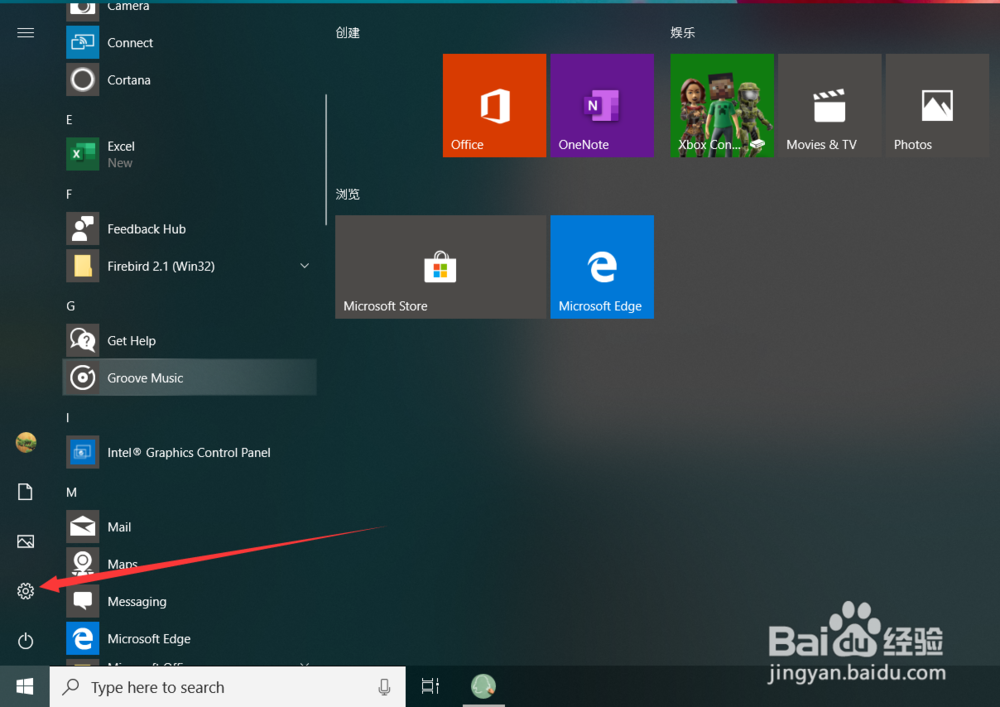The height and width of the screenshot is (707, 1000).
Task: Open Intel Graphics Control Panel
Action: [x=191, y=452]
